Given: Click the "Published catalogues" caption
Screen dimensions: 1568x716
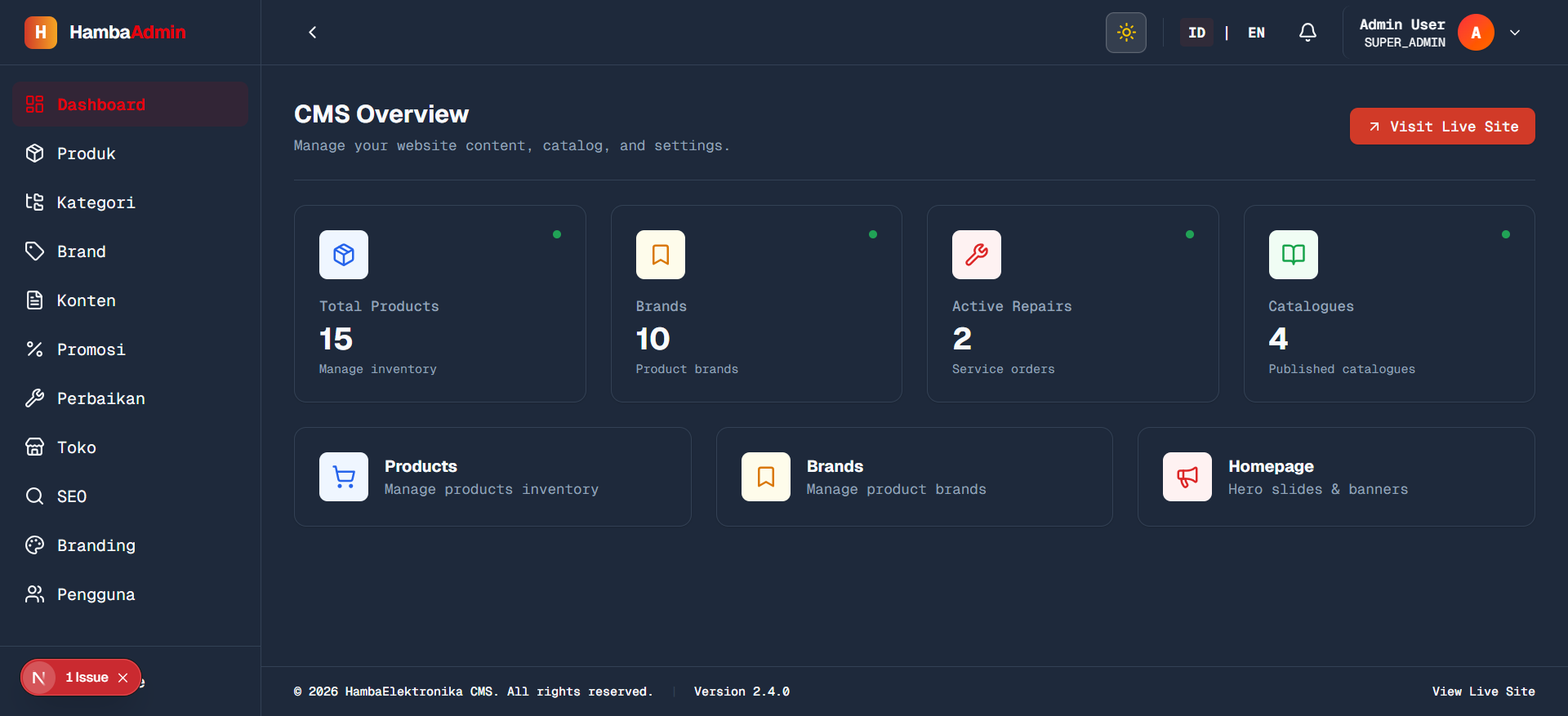Looking at the screenshot, I should [x=1342, y=369].
